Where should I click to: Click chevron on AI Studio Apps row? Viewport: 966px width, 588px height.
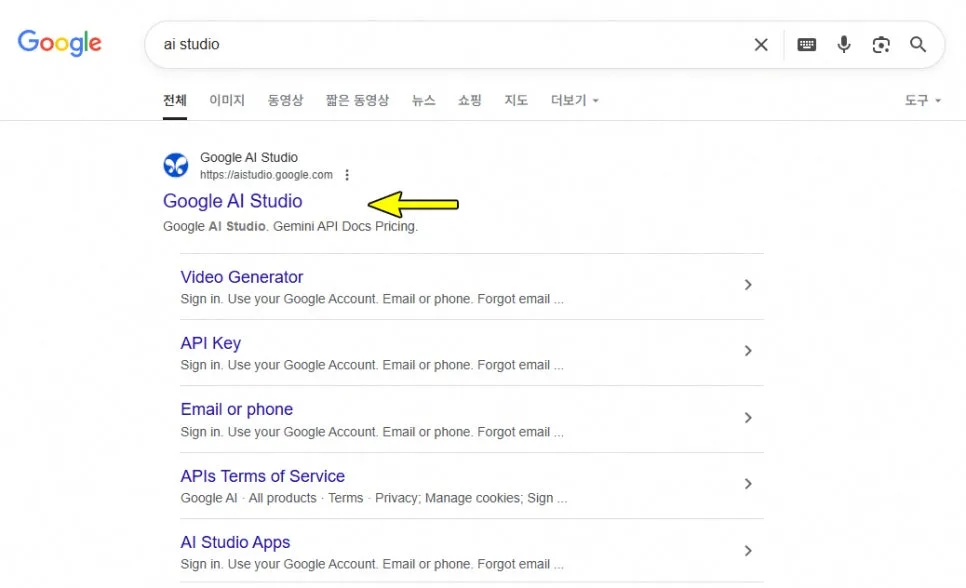(748, 551)
